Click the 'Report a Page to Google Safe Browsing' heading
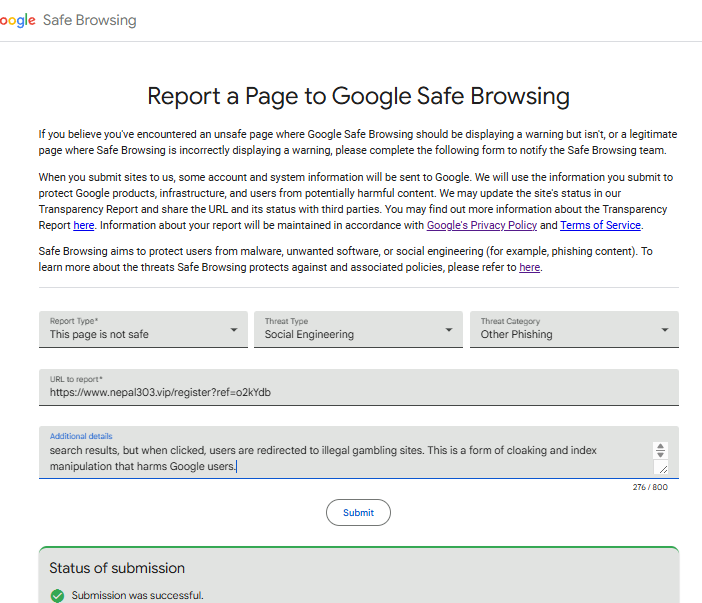The image size is (702, 603). [x=359, y=96]
